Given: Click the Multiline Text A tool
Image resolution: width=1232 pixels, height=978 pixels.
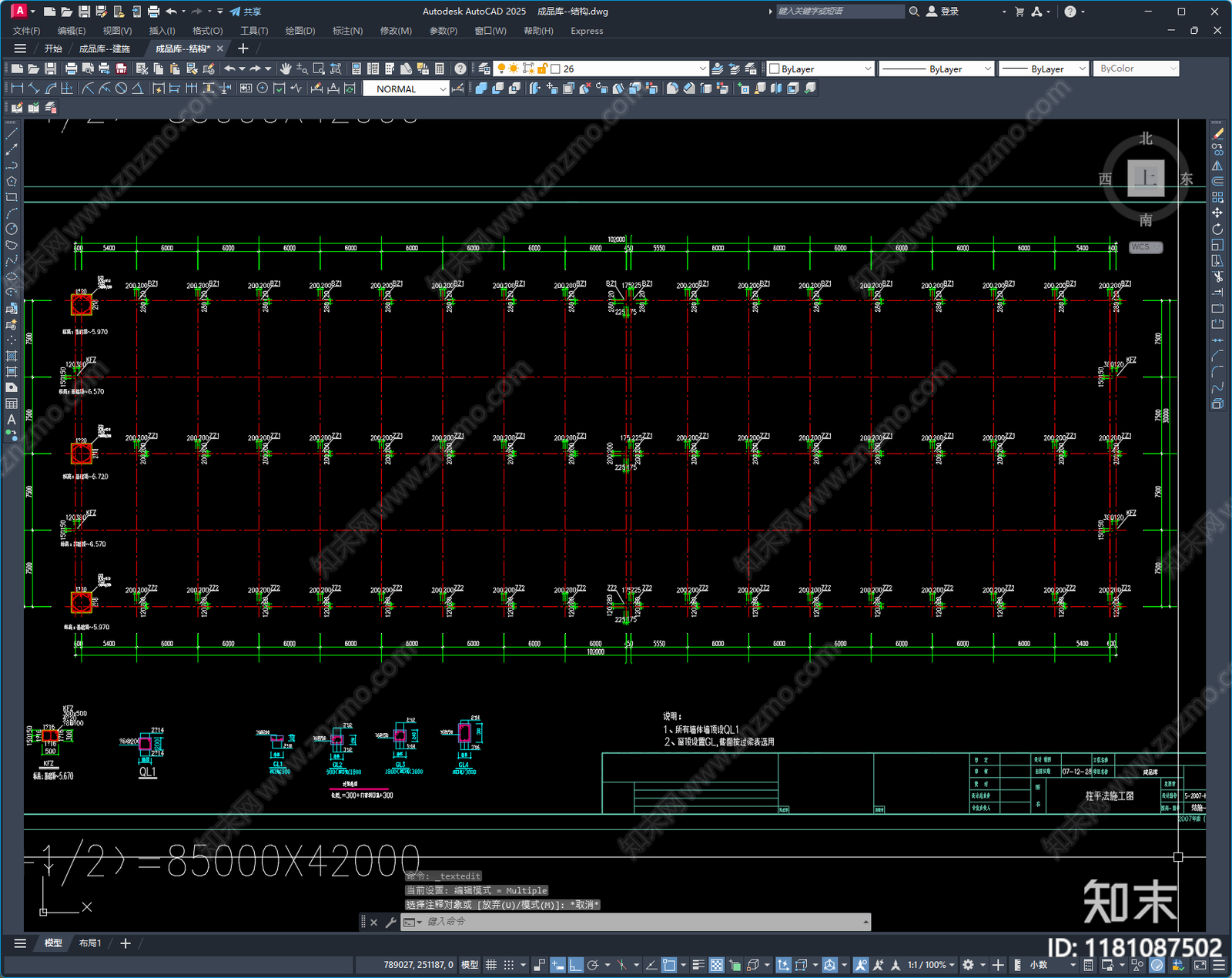Looking at the screenshot, I should (x=12, y=420).
